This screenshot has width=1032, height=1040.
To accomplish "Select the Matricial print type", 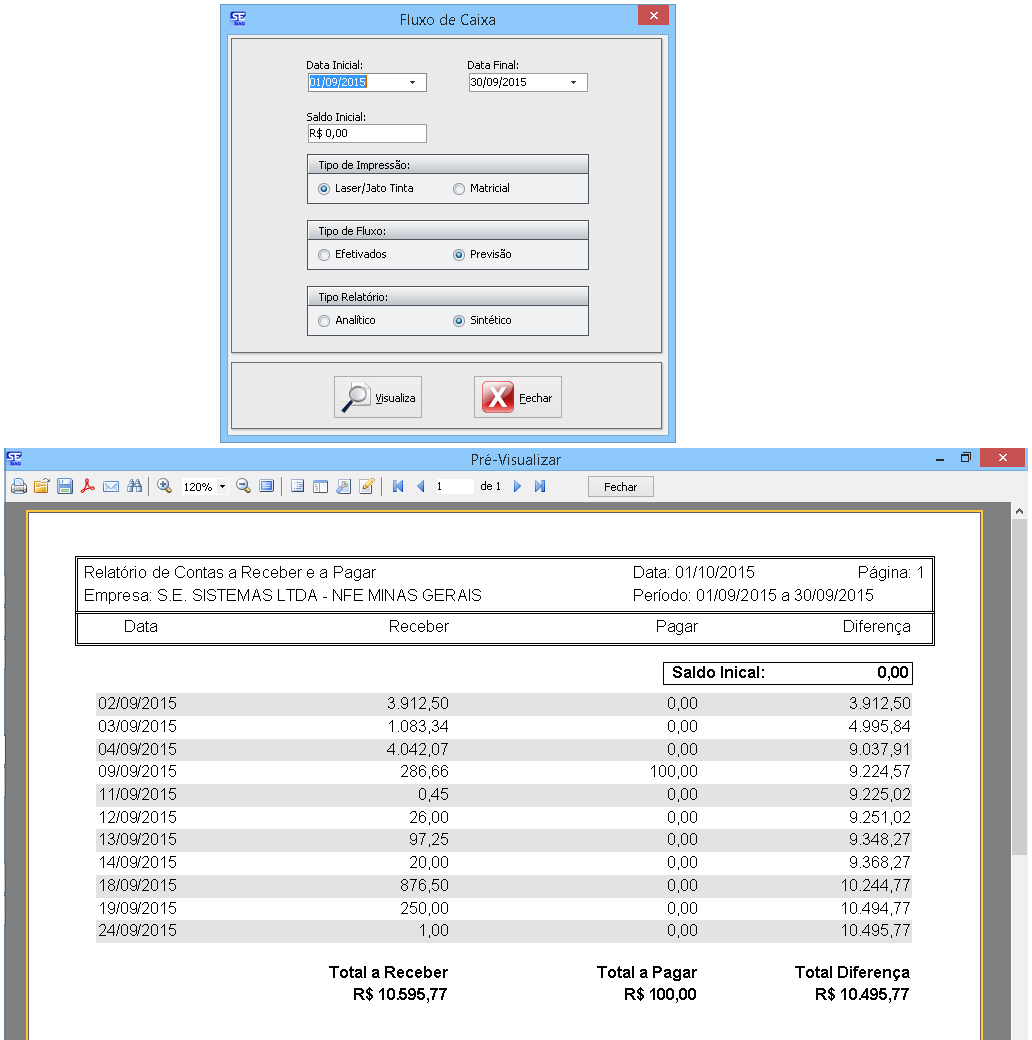I will (x=460, y=189).
